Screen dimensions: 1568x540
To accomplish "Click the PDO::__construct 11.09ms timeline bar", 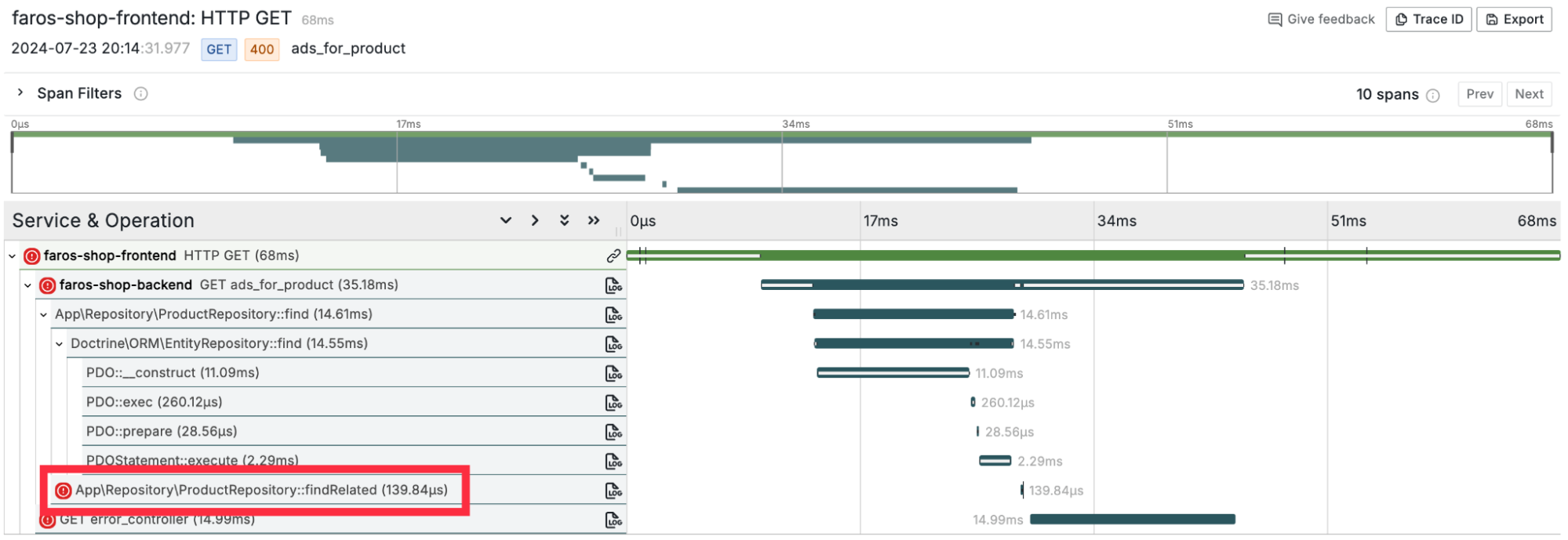I will click(893, 373).
